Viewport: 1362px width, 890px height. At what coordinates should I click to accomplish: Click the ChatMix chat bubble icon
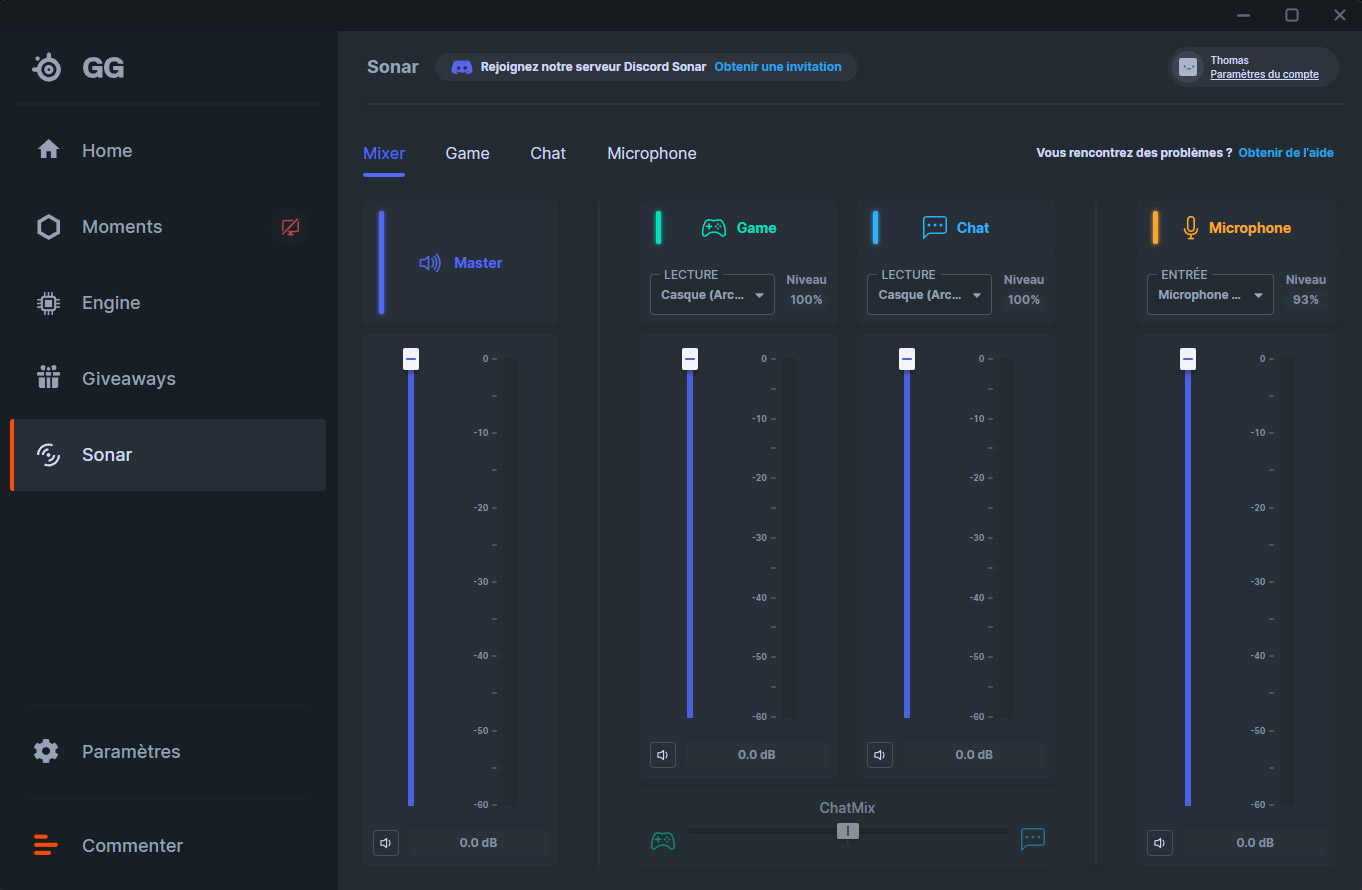click(x=1033, y=839)
